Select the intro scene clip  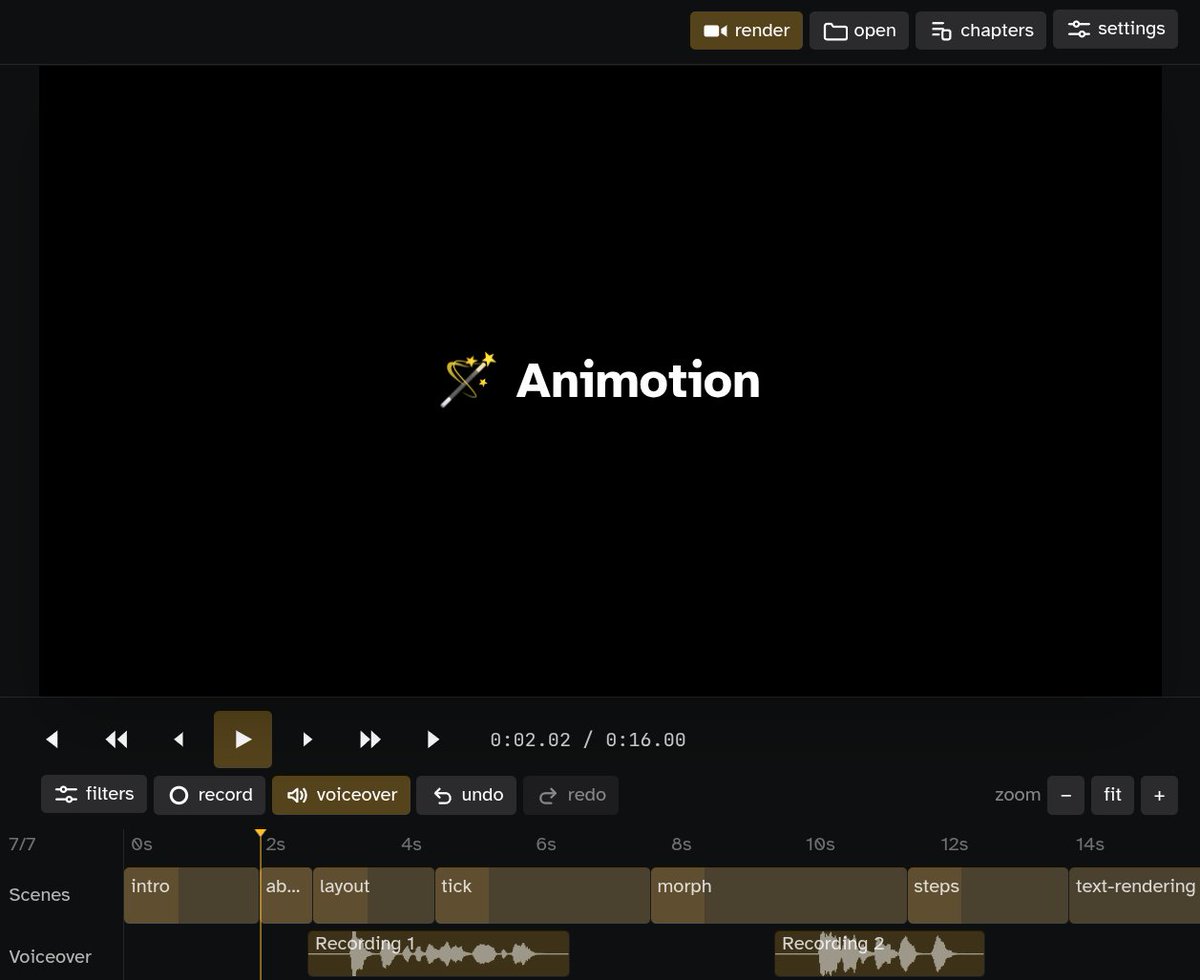click(191, 895)
